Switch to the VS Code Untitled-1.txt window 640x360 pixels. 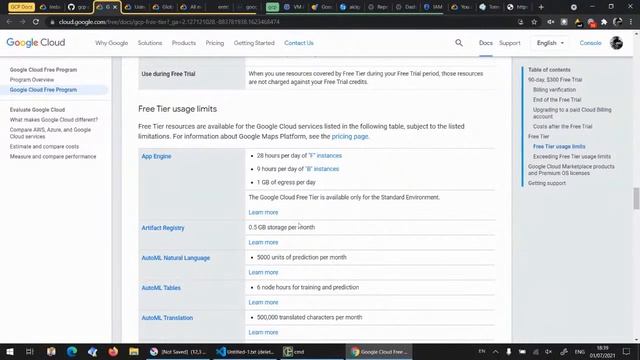pos(245,351)
